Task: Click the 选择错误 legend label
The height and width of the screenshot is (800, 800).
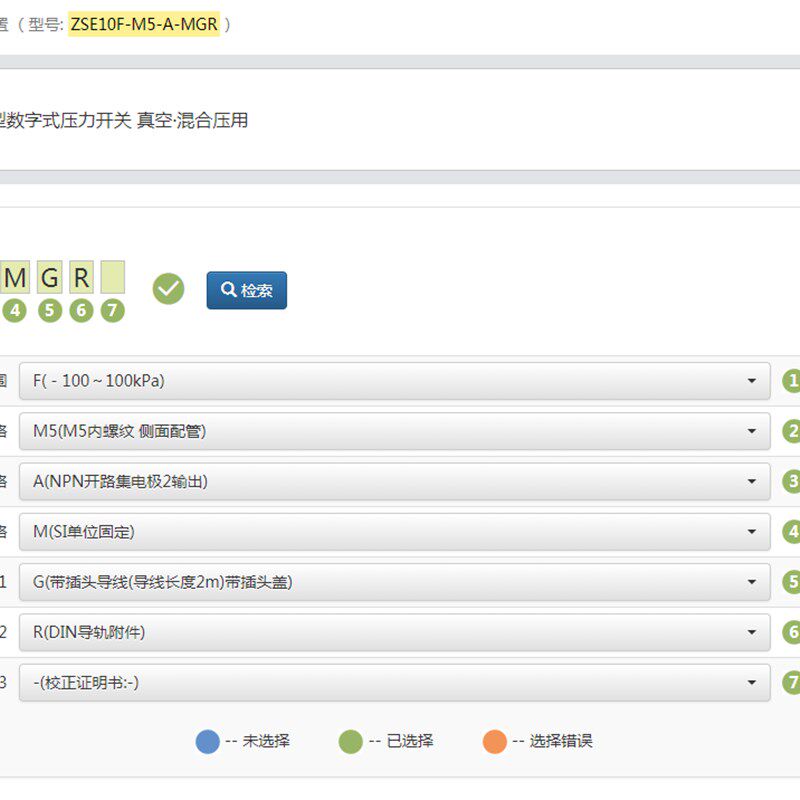Action: pyautogui.click(x=561, y=741)
